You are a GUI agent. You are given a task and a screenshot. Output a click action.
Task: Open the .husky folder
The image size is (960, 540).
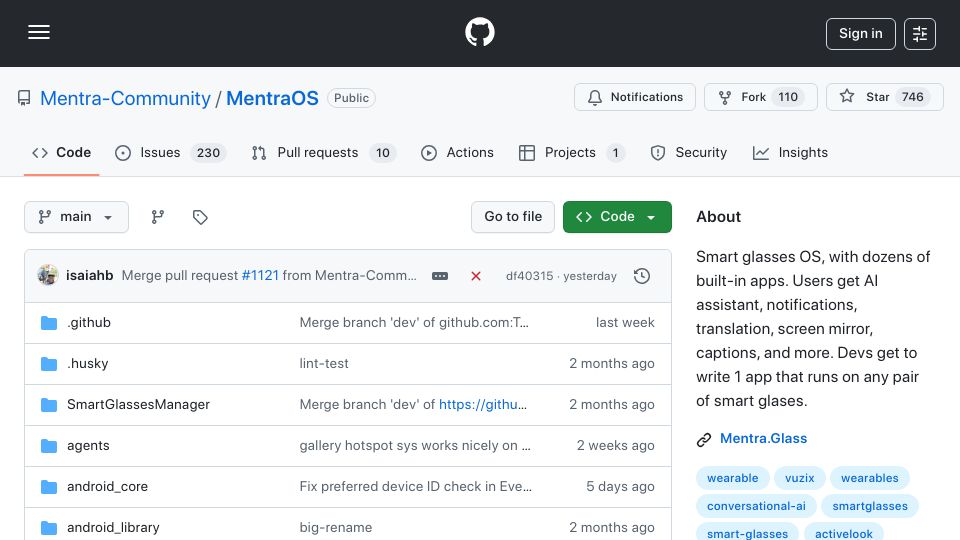pos(88,364)
